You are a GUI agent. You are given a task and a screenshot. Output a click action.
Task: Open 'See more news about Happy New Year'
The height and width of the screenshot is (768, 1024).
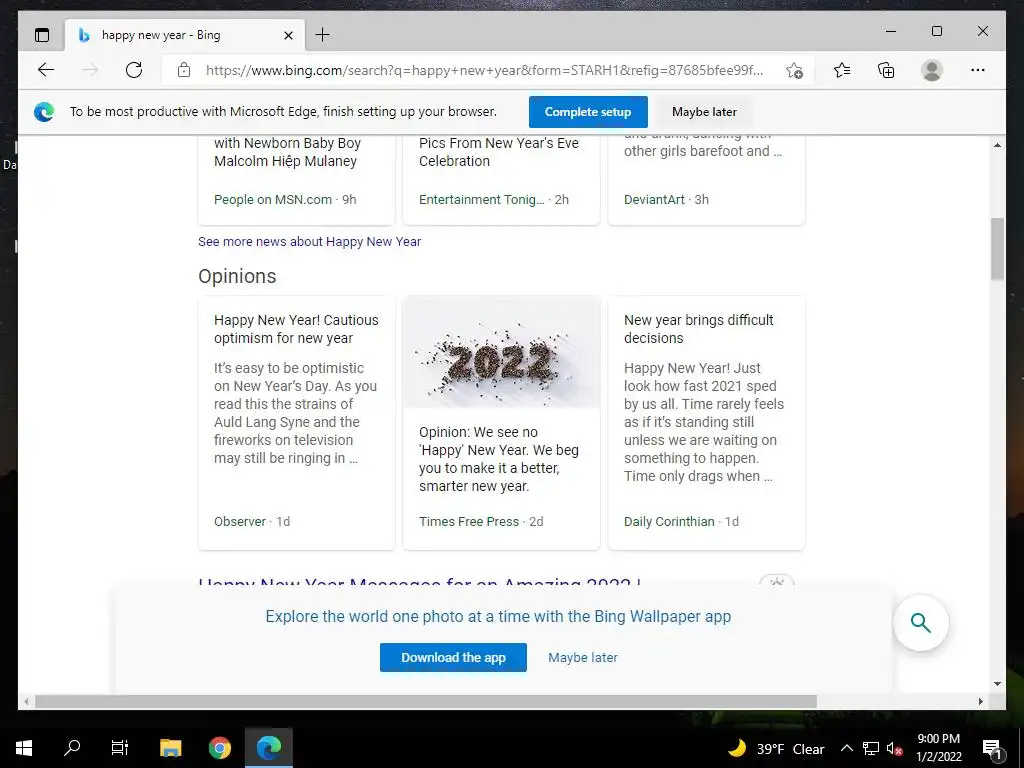click(310, 242)
